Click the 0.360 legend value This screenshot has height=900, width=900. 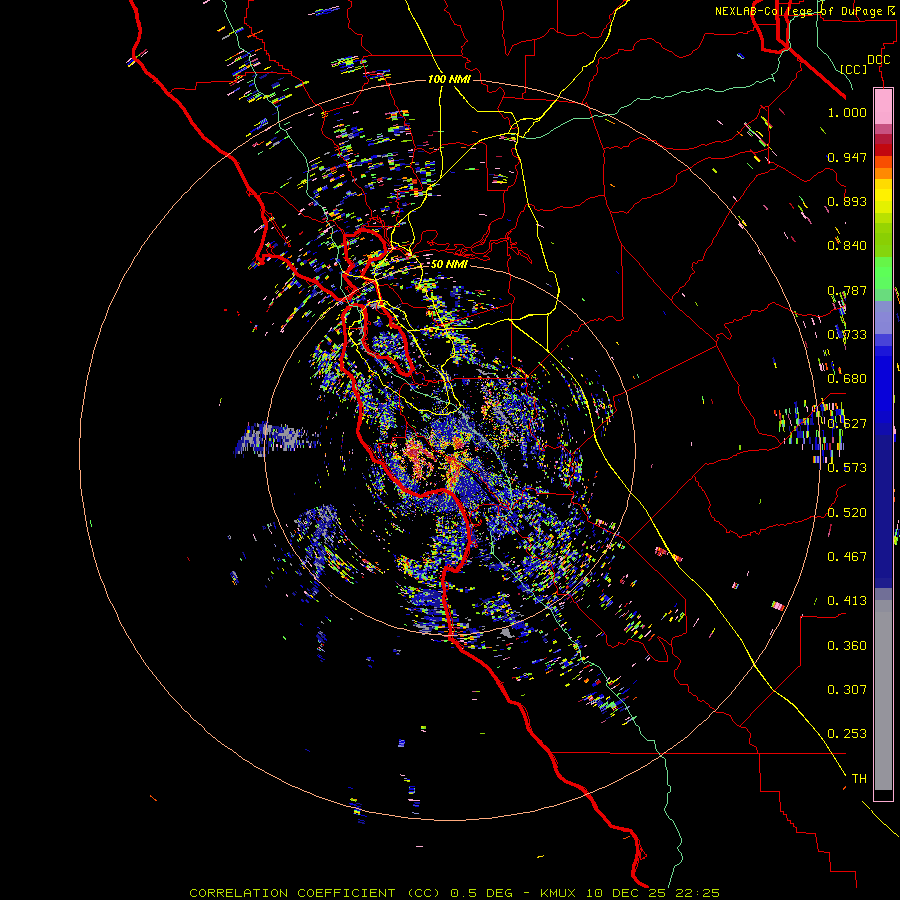tap(847, 646)
